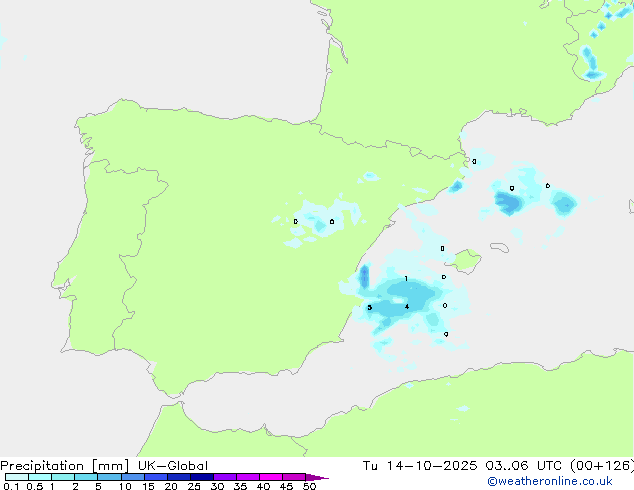Pick the pale cyan 0.1–0.5 mm legend swatch
634x490 pixels.
(x=15, y=478)
